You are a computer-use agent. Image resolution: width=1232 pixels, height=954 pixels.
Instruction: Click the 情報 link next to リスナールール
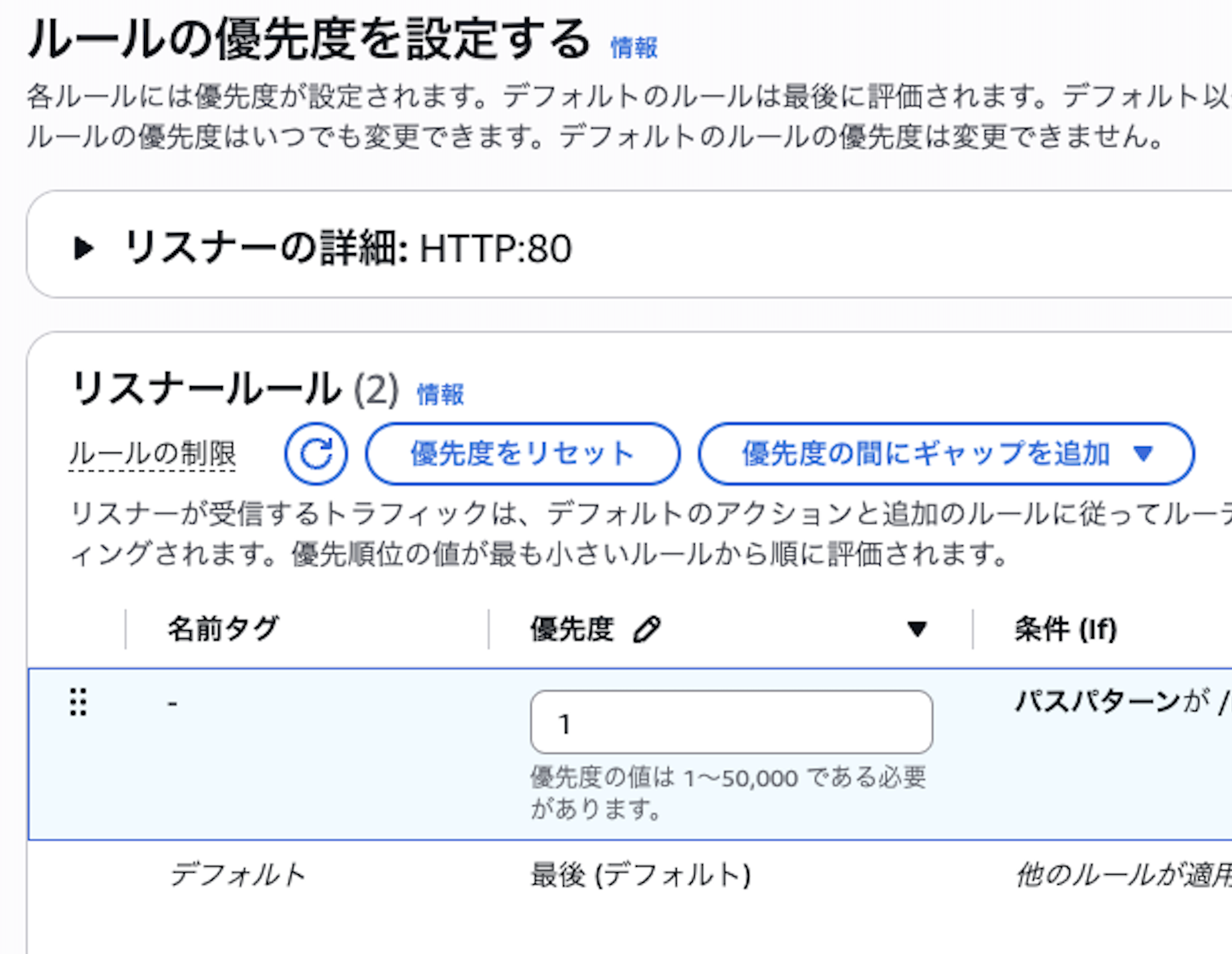pyautogui.click(x=441, y=393)
